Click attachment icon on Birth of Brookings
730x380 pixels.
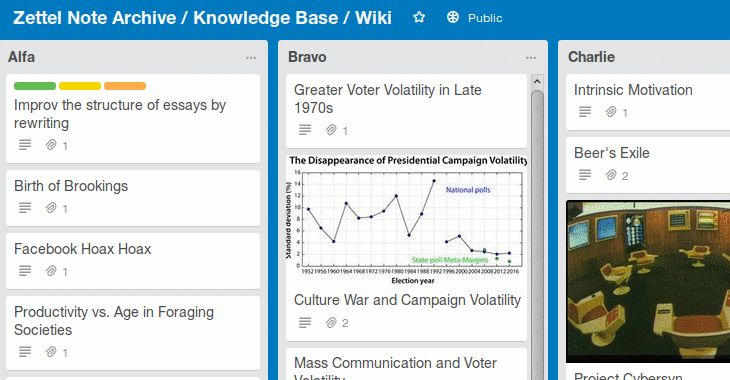(51, 208)
